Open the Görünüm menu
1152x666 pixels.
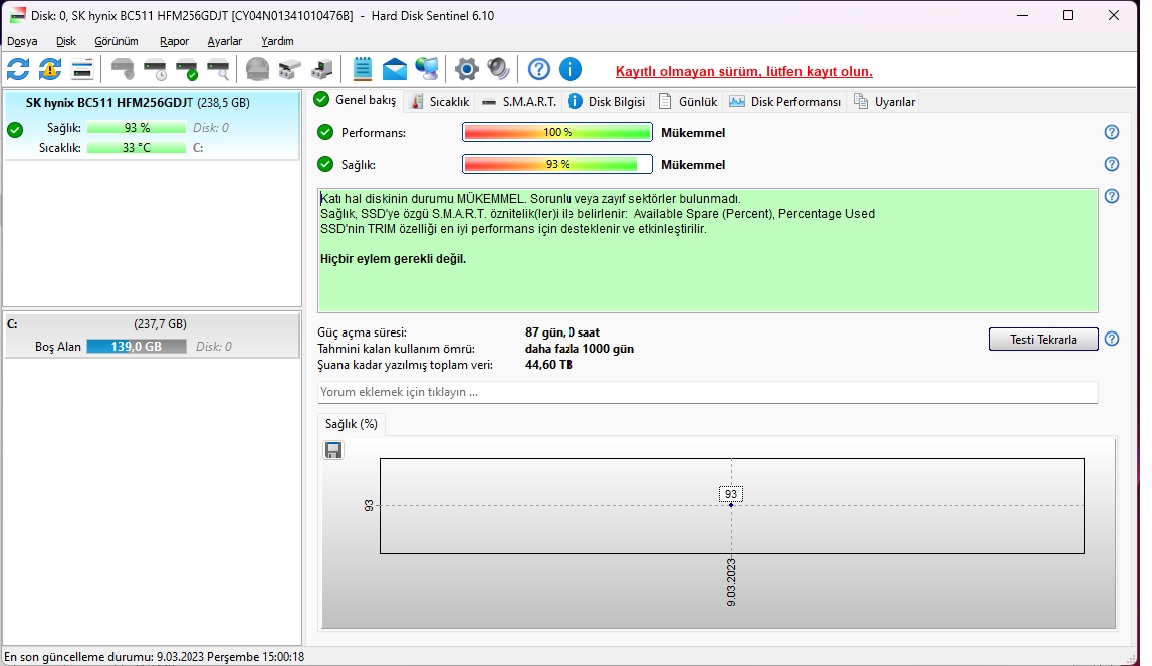(x=116, y=41)
